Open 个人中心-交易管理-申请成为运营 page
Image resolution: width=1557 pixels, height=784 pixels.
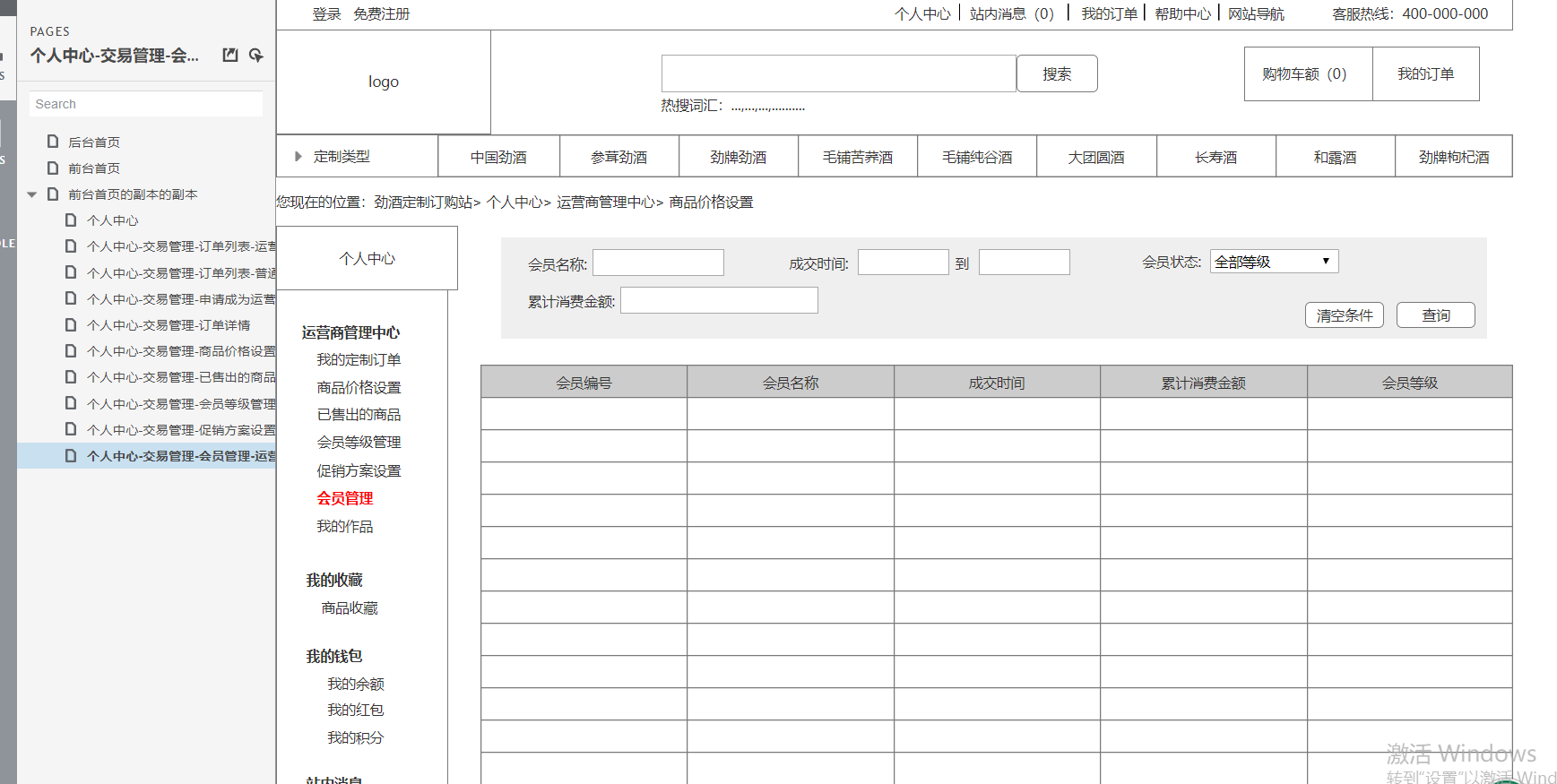click(x=181, y=299)
